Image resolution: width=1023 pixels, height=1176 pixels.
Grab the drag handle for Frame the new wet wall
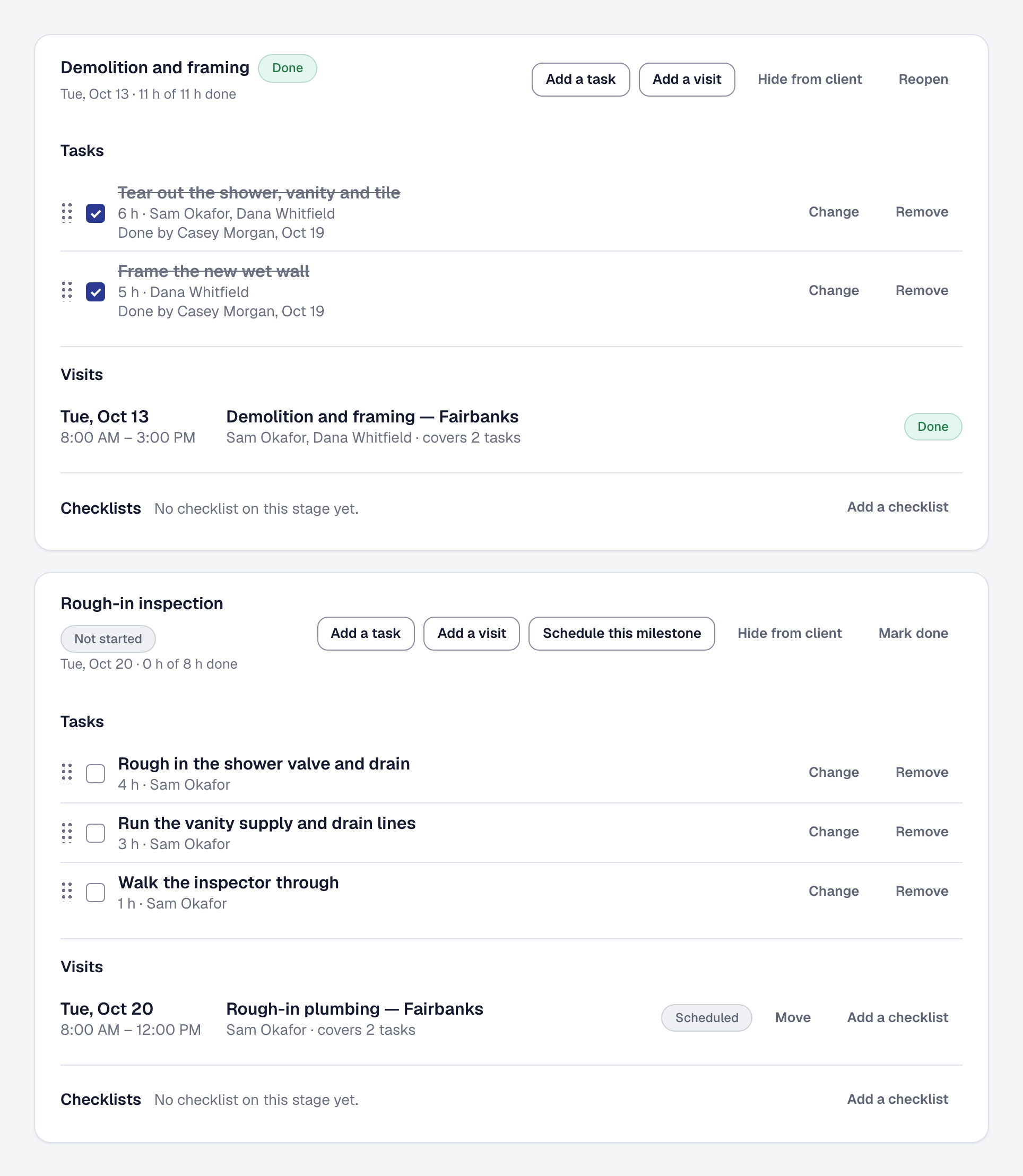tap(67, 291)
